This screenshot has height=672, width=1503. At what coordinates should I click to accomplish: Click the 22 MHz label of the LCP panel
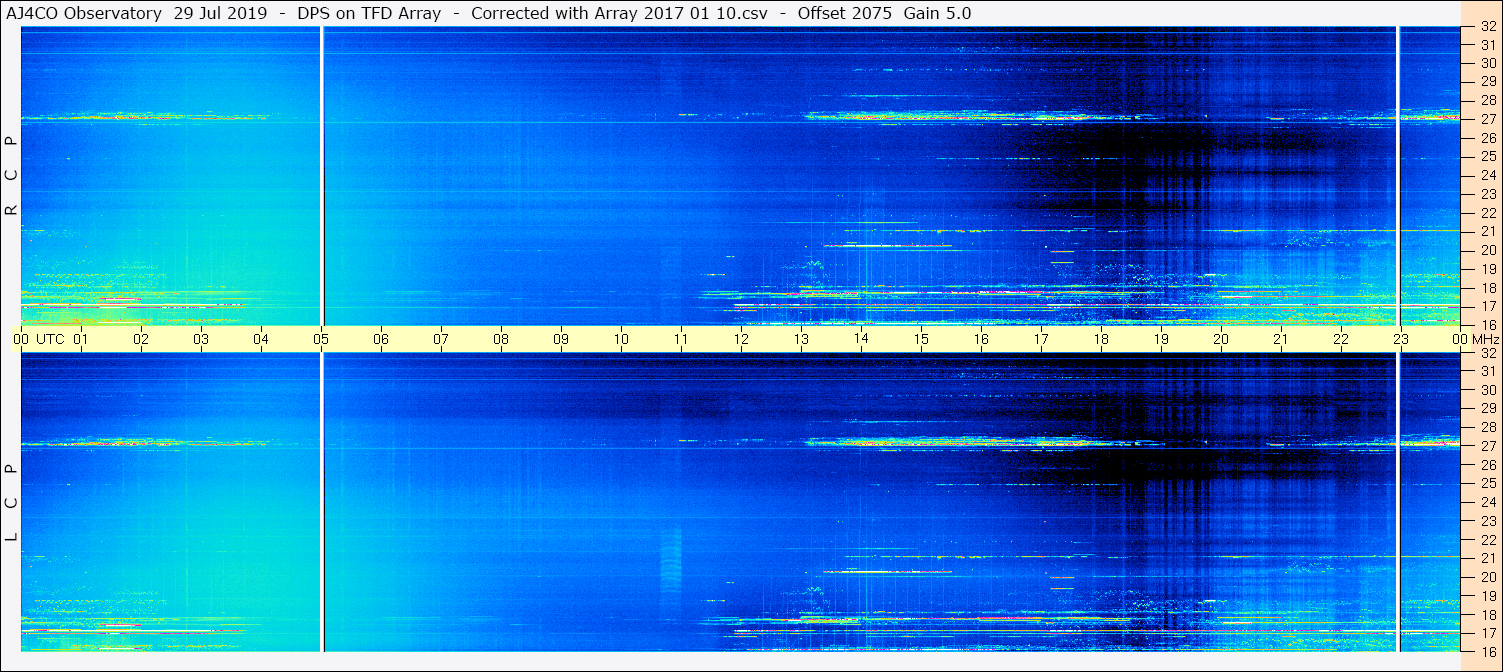point(1487,539)
